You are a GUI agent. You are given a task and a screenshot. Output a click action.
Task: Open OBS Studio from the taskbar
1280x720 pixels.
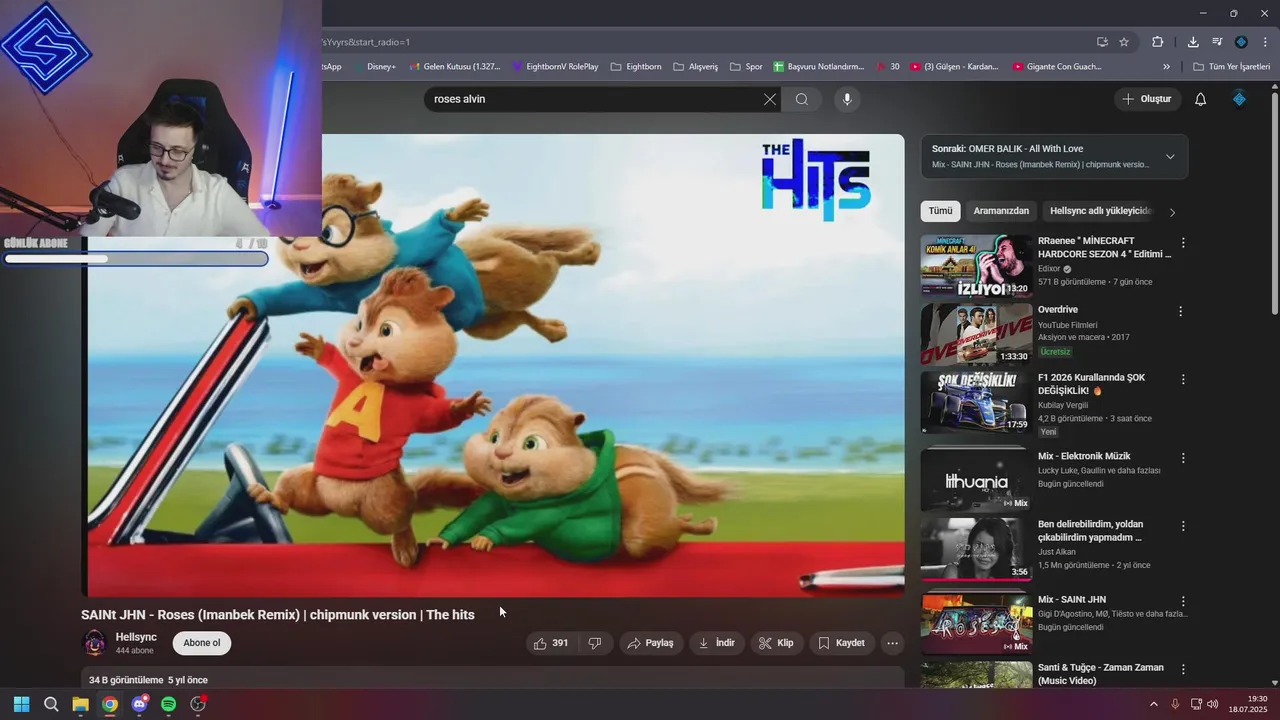pyautogui.click(x=198, y=704)
